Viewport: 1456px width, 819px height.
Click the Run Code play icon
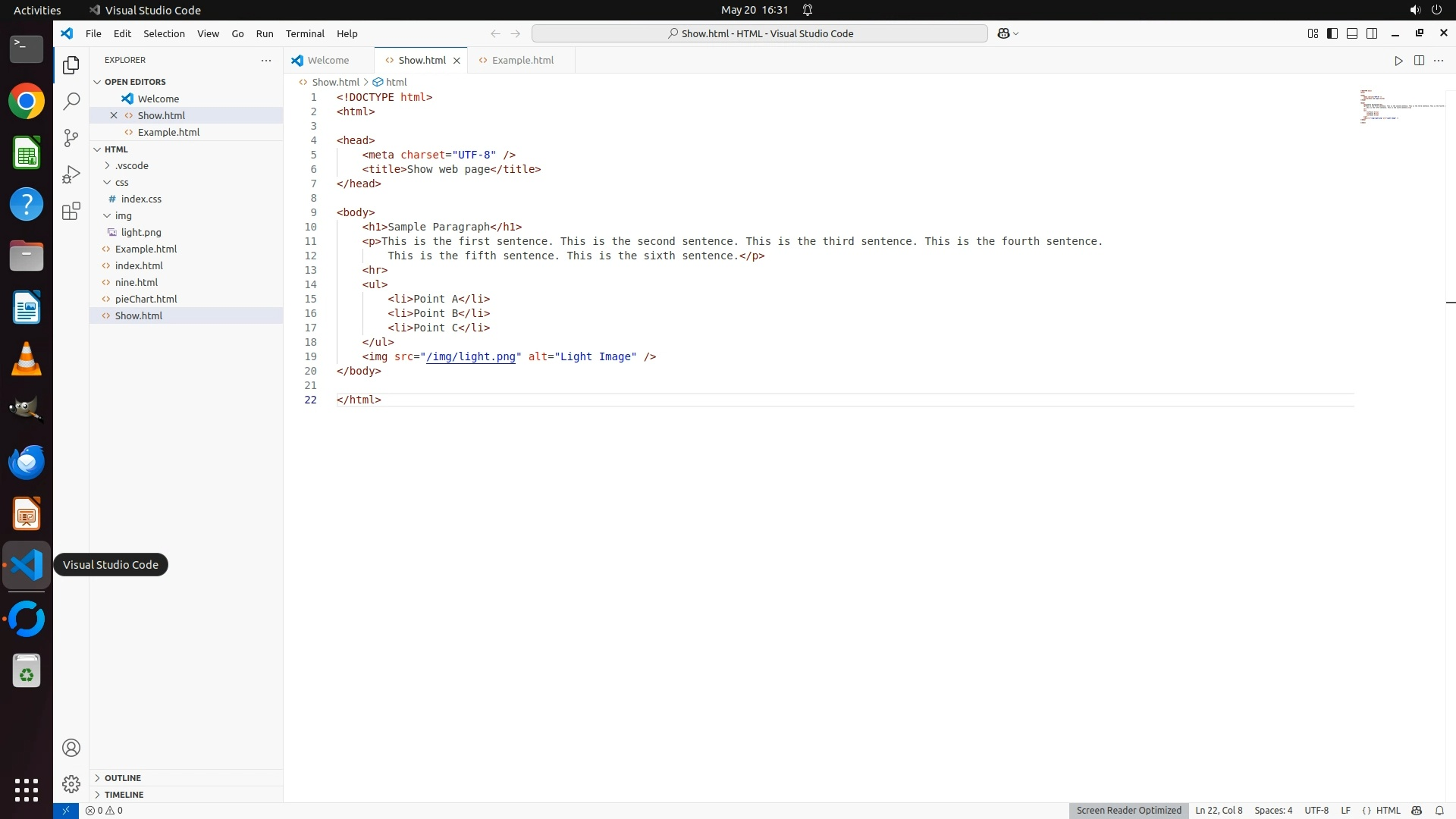pos(1398,61)
